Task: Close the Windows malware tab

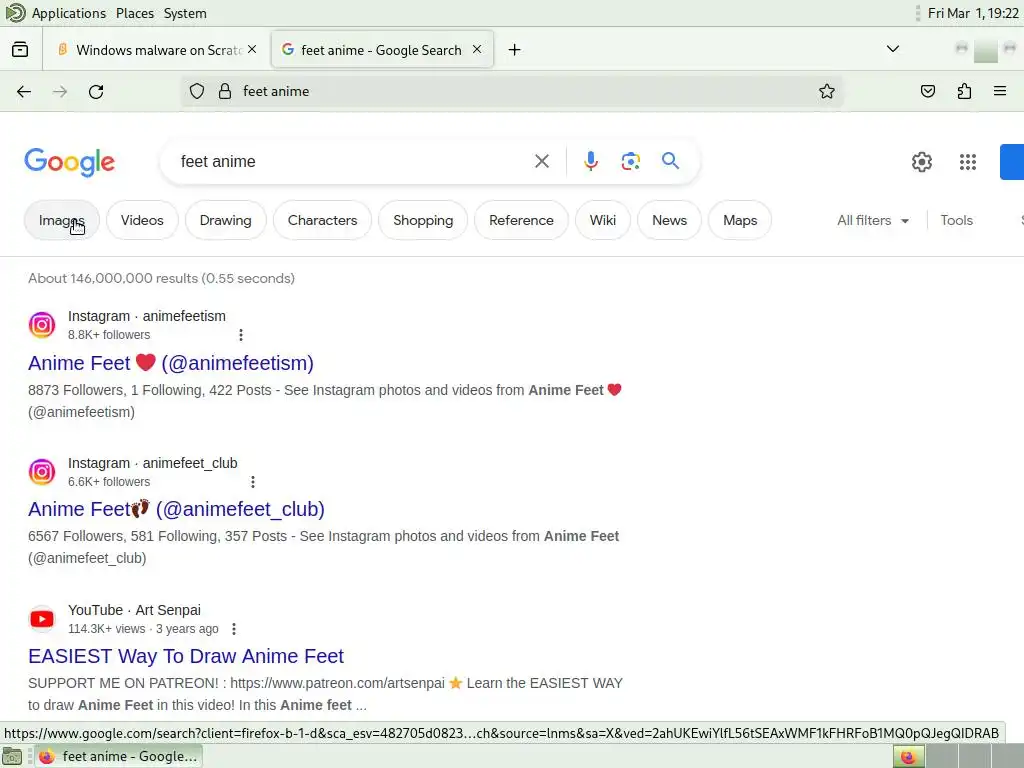Action: [x=252, y=50]
